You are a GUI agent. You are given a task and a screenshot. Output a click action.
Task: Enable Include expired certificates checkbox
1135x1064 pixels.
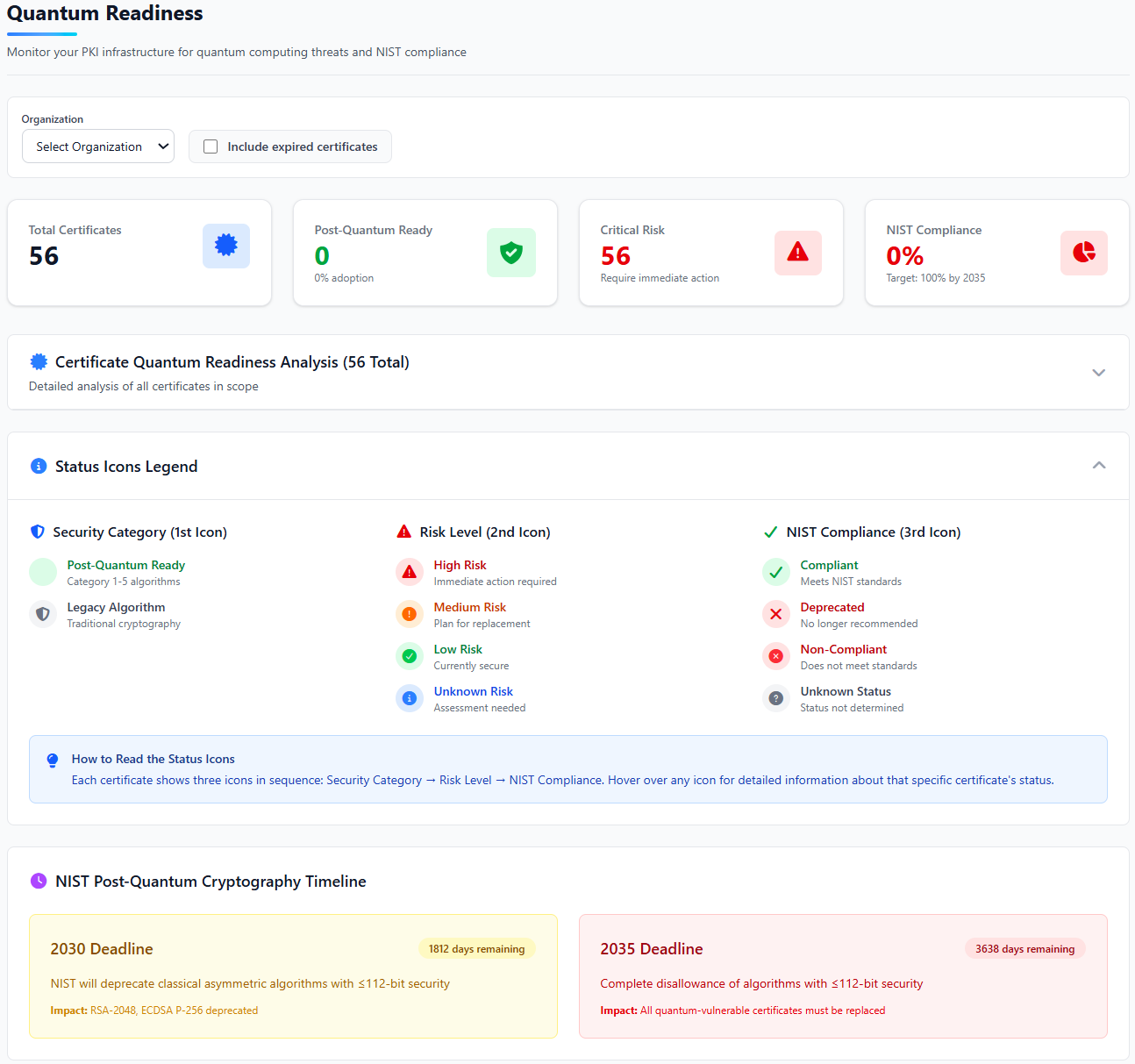[211, 146]
